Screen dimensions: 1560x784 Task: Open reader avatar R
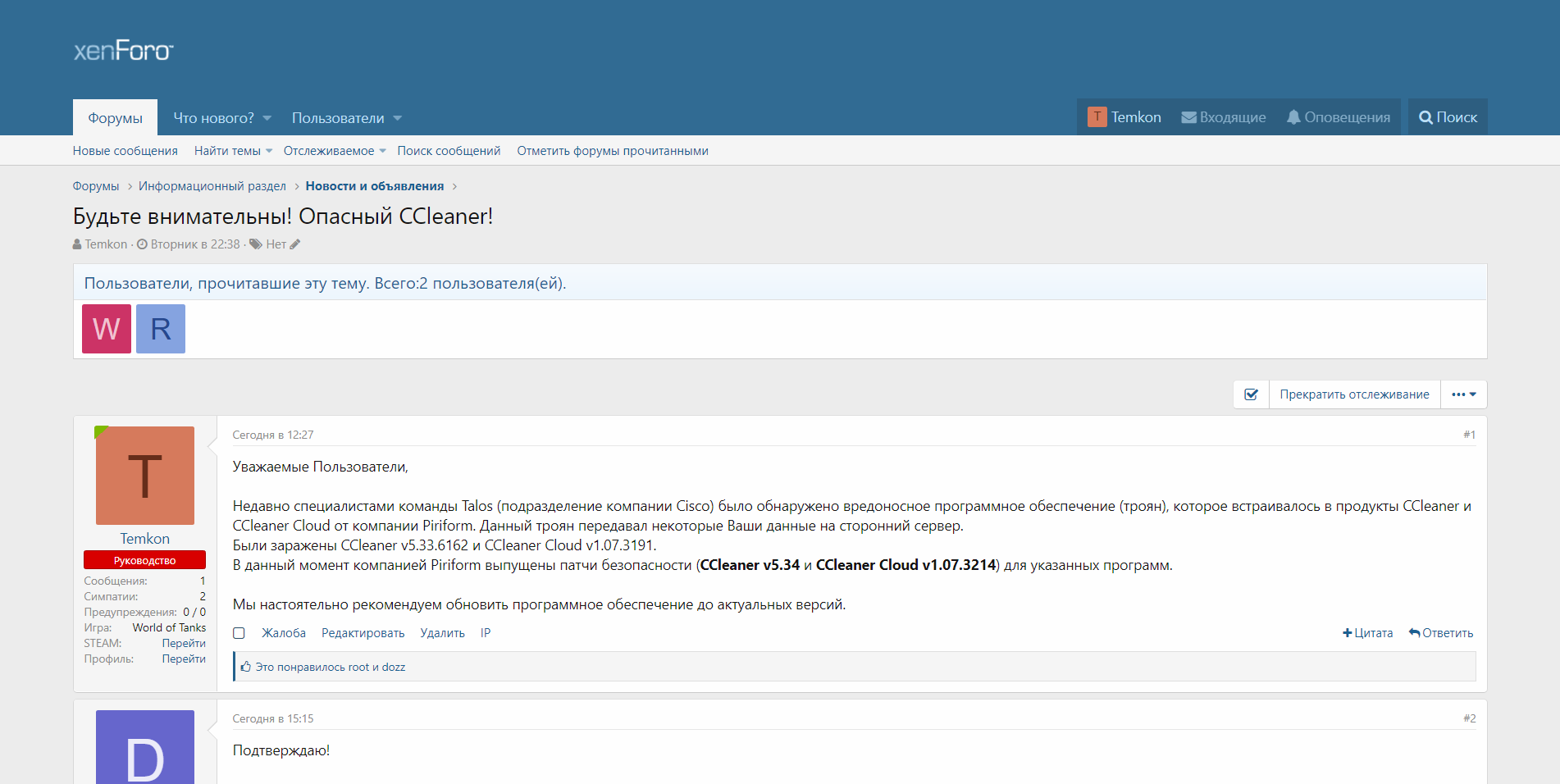point(161,329)
